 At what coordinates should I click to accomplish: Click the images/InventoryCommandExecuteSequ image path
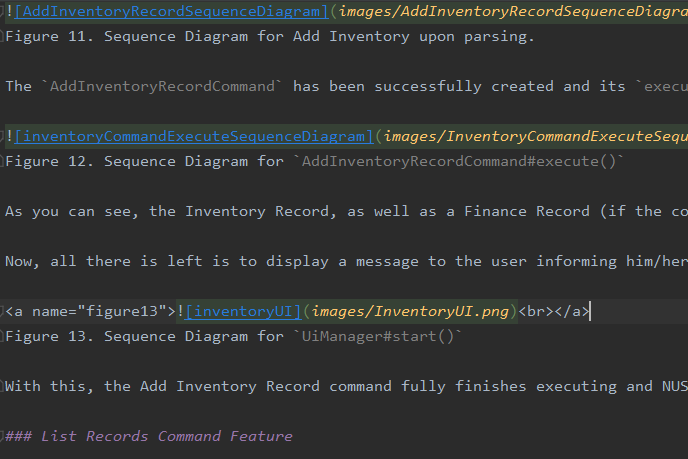point(536,136)
